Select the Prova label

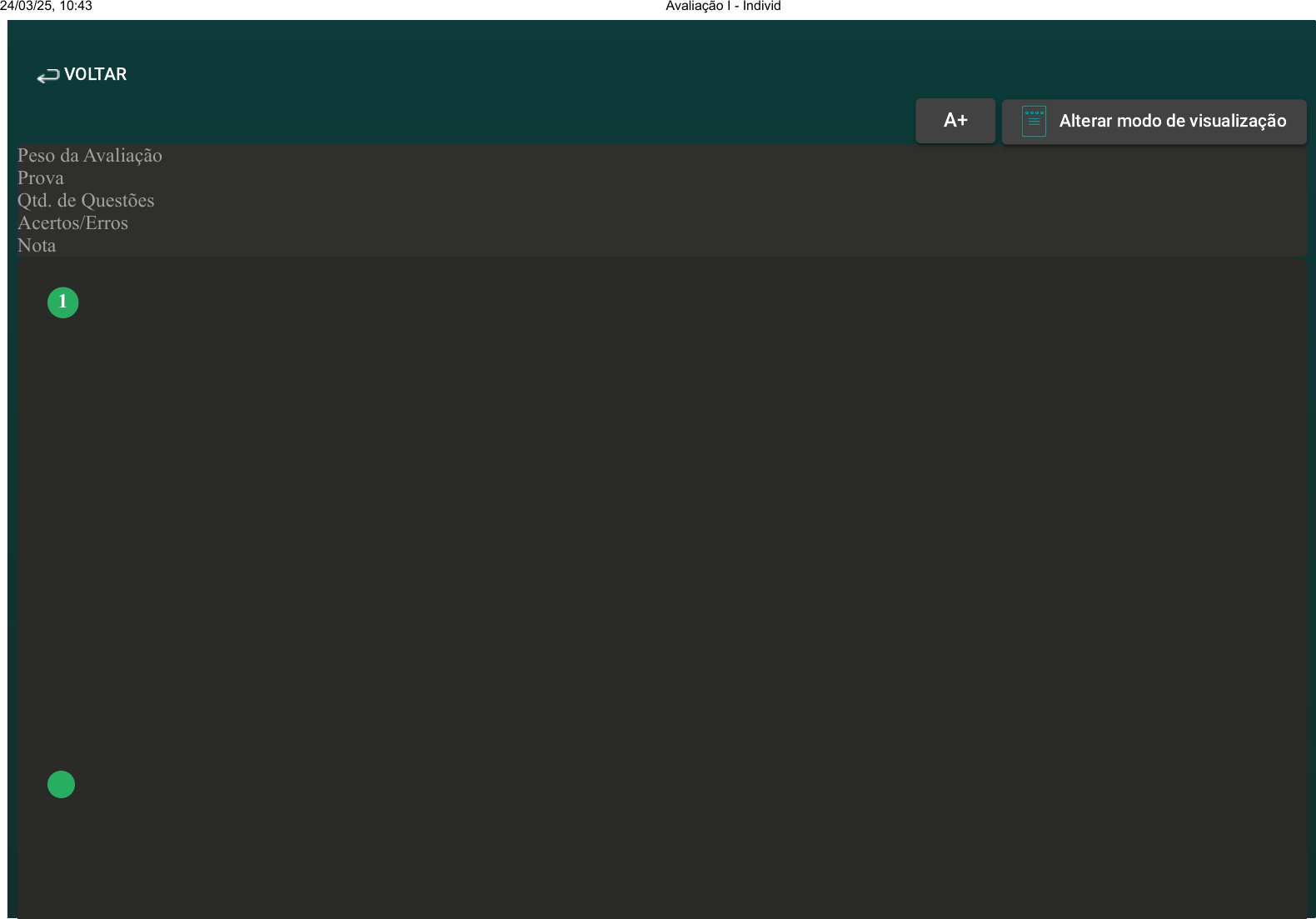coord(40,178)
